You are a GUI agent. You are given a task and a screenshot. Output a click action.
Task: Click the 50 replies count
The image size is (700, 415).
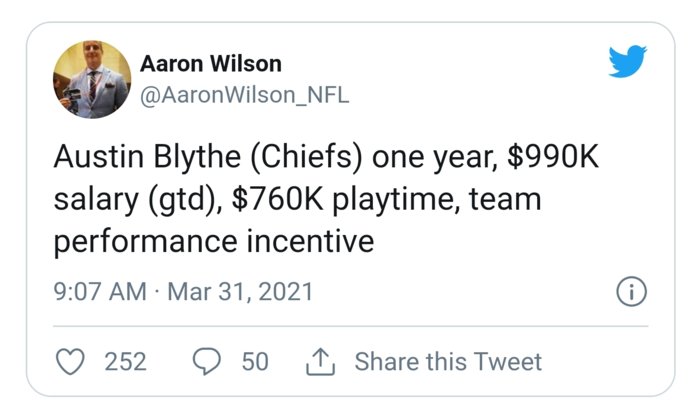256,361
